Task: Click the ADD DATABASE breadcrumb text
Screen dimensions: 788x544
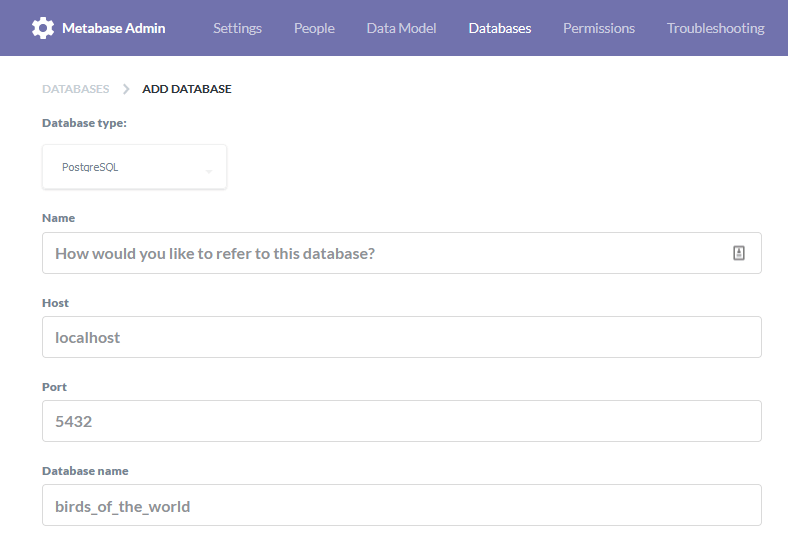Action: [x=187, y=89]
